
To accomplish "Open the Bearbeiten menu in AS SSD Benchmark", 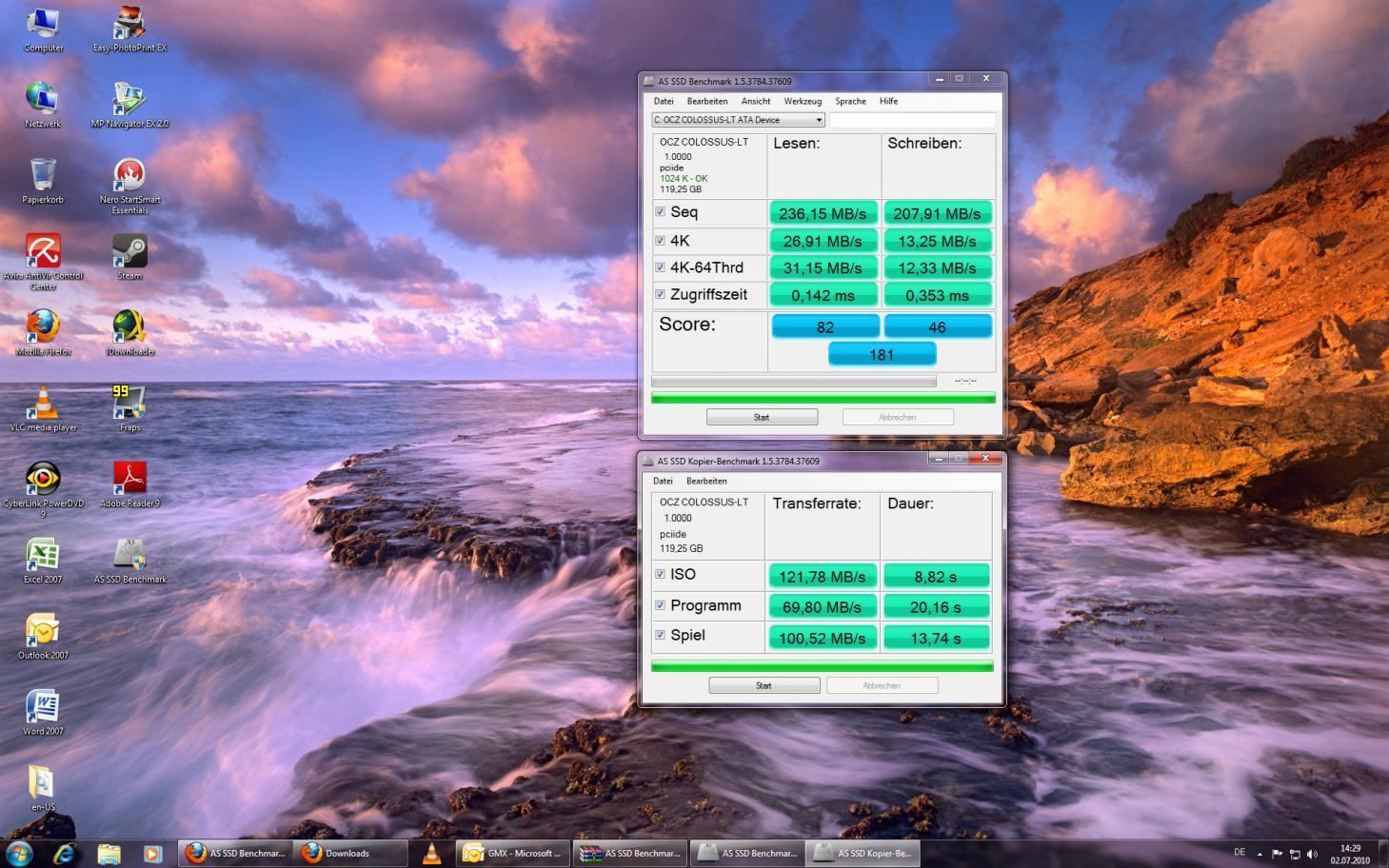I will (x=707, y=101).
